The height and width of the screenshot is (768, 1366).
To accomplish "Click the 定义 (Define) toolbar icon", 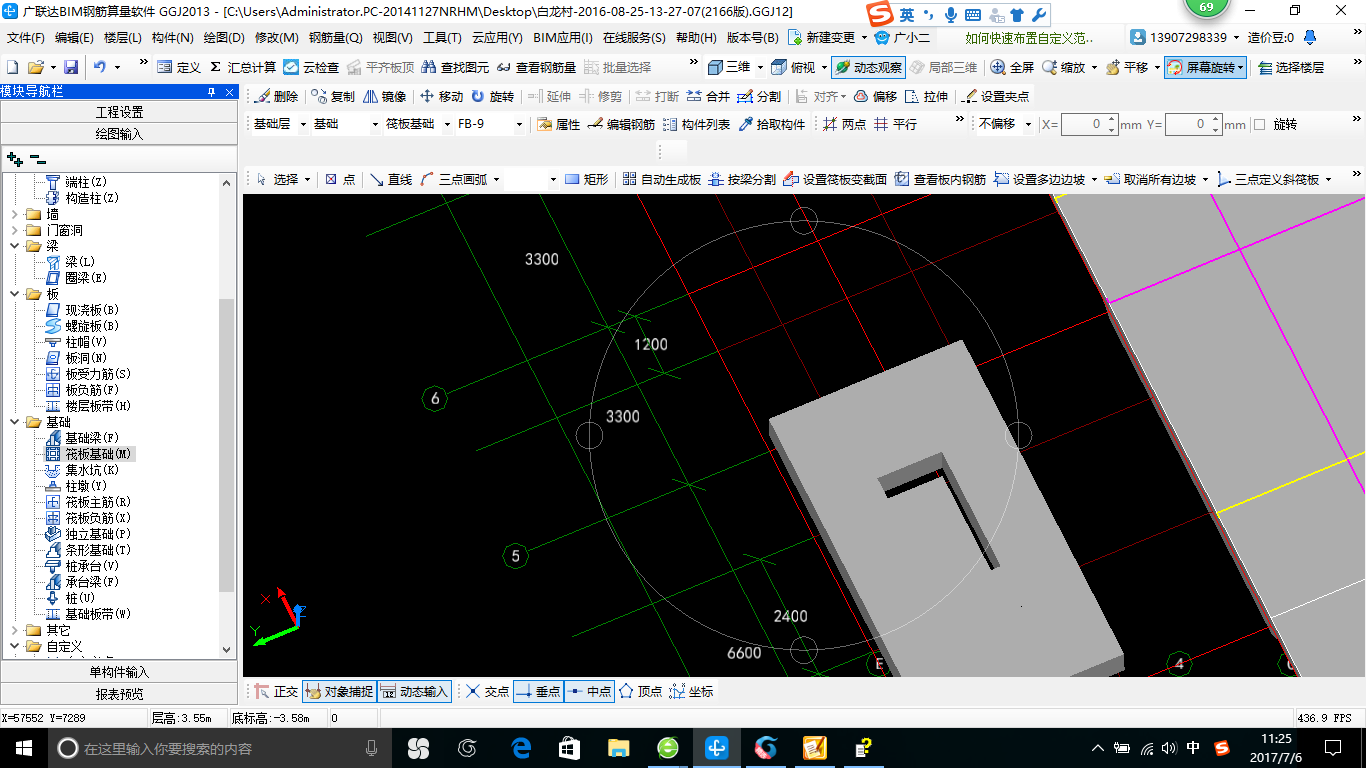I will (179, 67).
